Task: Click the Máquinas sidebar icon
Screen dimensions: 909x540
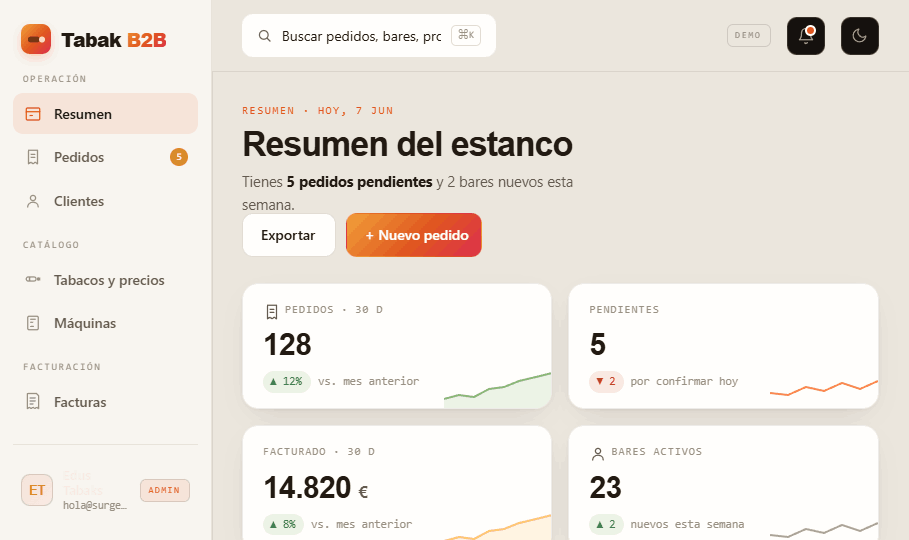Action: coord(33,323)
